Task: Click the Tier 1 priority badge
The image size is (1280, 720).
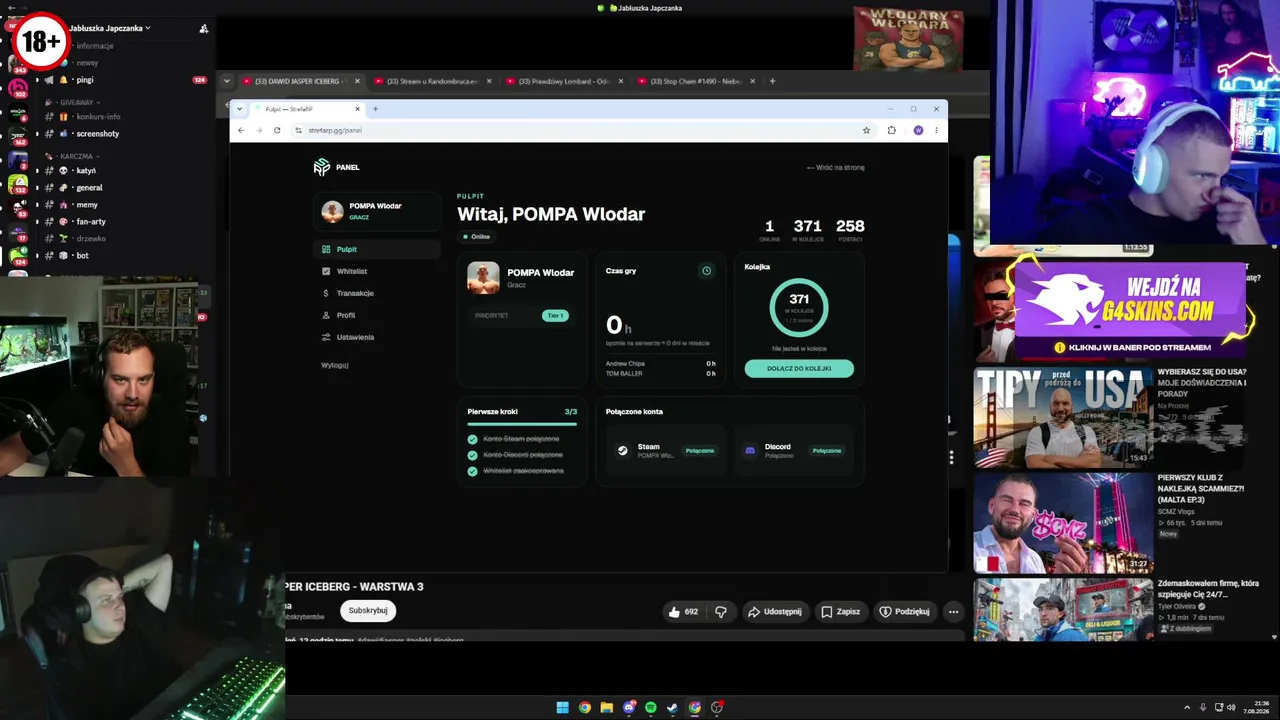Action: [x=555, y=315]
